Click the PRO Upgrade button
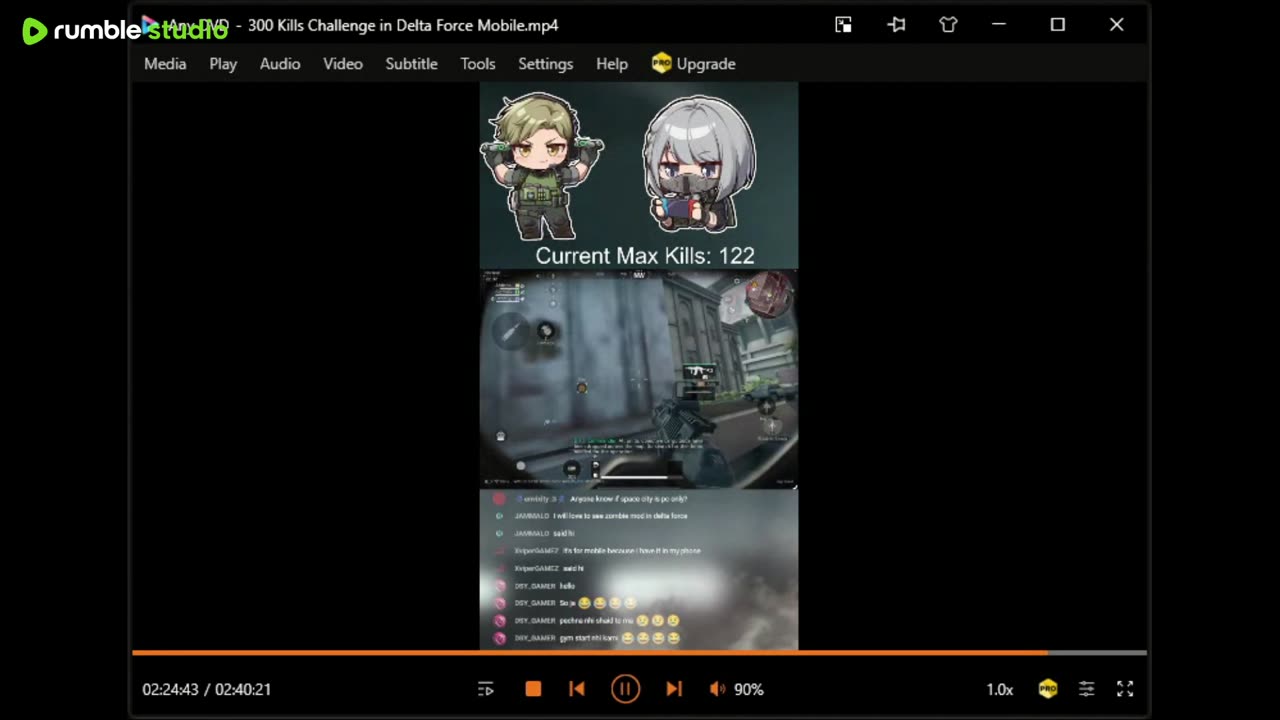 (x=693, y=64)
